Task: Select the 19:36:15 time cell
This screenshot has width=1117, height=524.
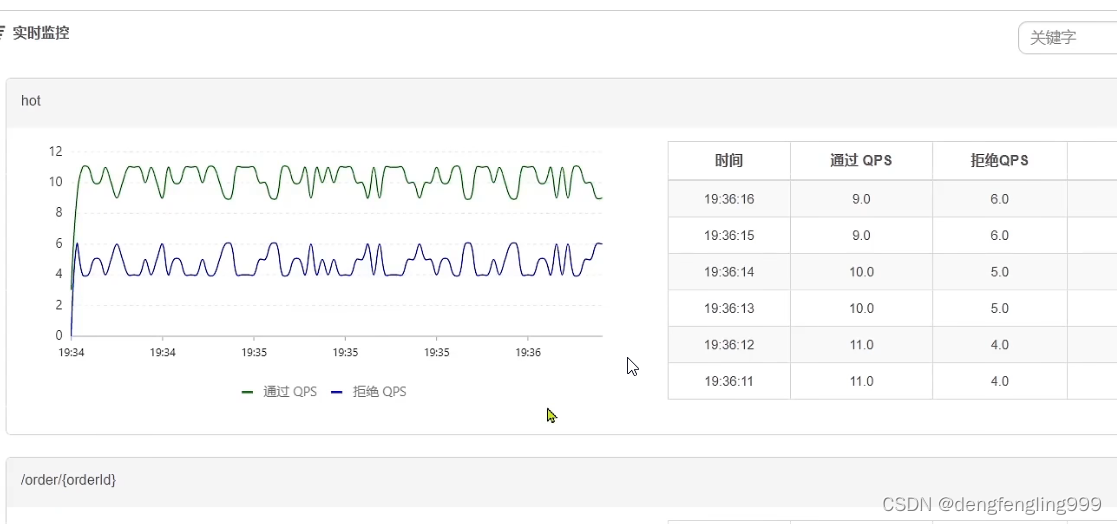Action: click(x=729, y=236)
